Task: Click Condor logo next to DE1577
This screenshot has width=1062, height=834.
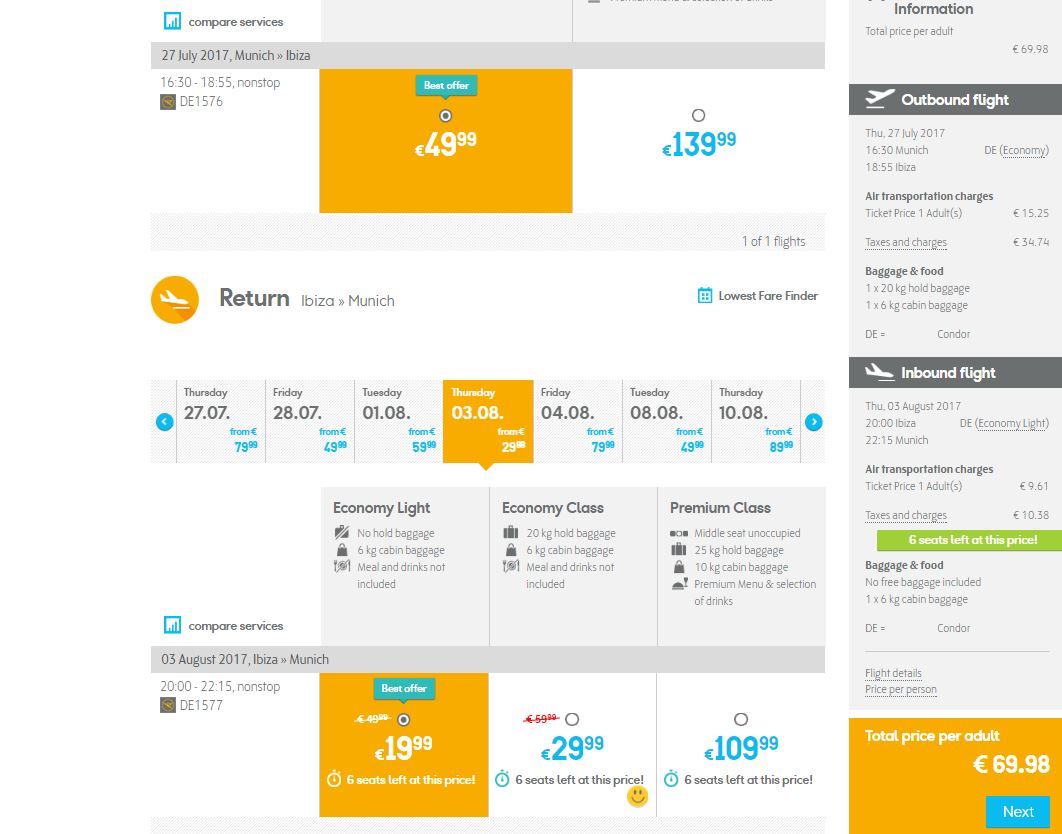Action: click(x=168, y=705)
